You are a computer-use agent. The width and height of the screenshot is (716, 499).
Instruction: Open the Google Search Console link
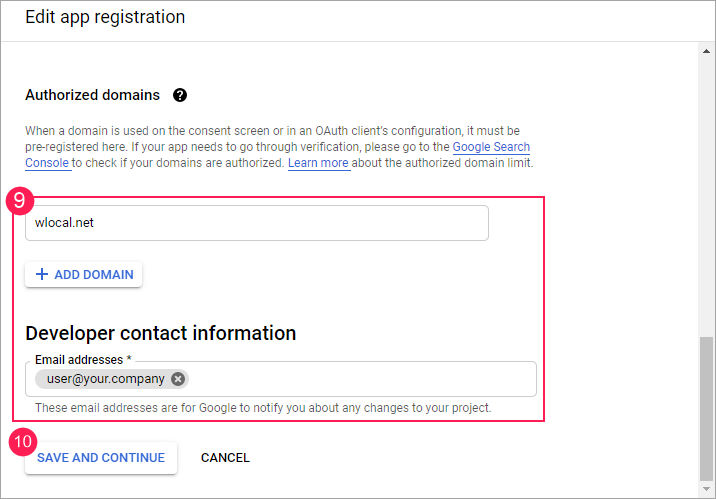coord(491,147)
